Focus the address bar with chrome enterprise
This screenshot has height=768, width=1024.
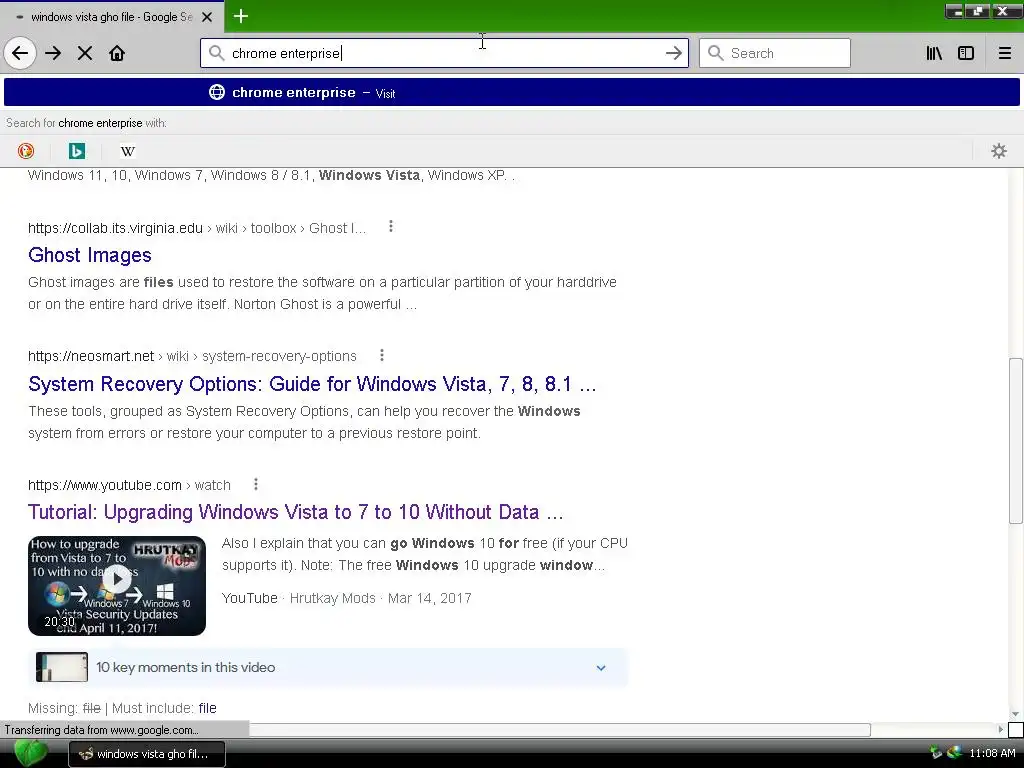[x=444, y=53]
